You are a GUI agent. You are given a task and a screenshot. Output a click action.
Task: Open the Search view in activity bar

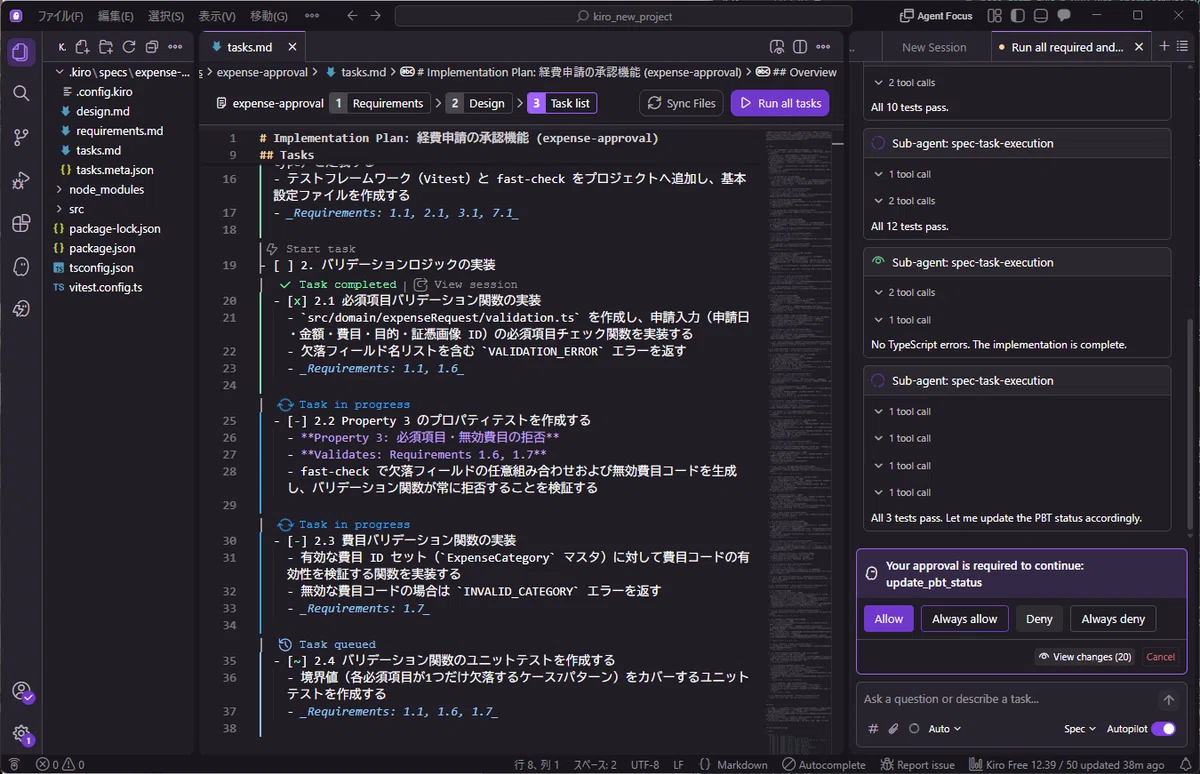click(21, 93)
